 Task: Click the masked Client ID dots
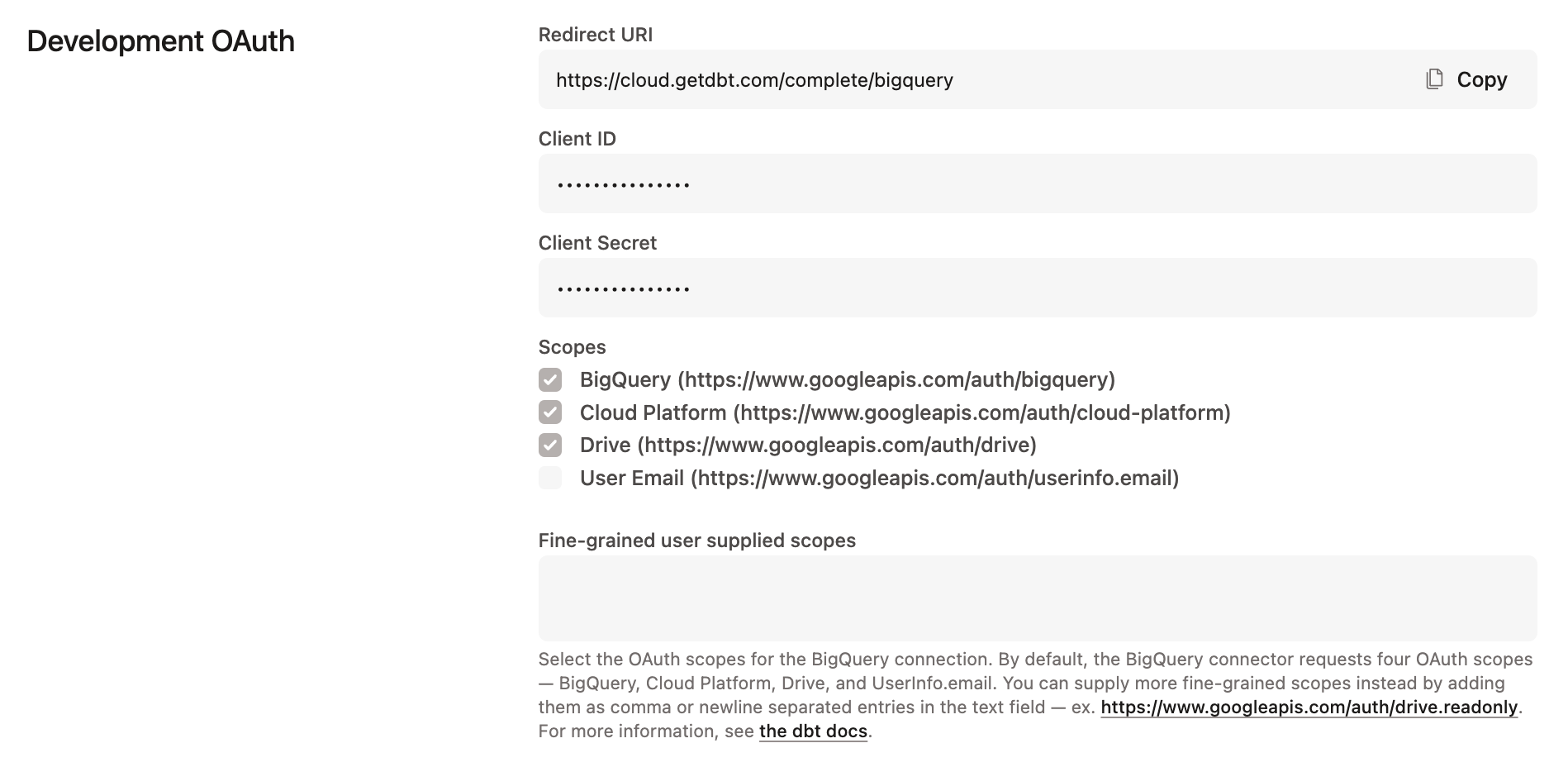coord(623,183)
